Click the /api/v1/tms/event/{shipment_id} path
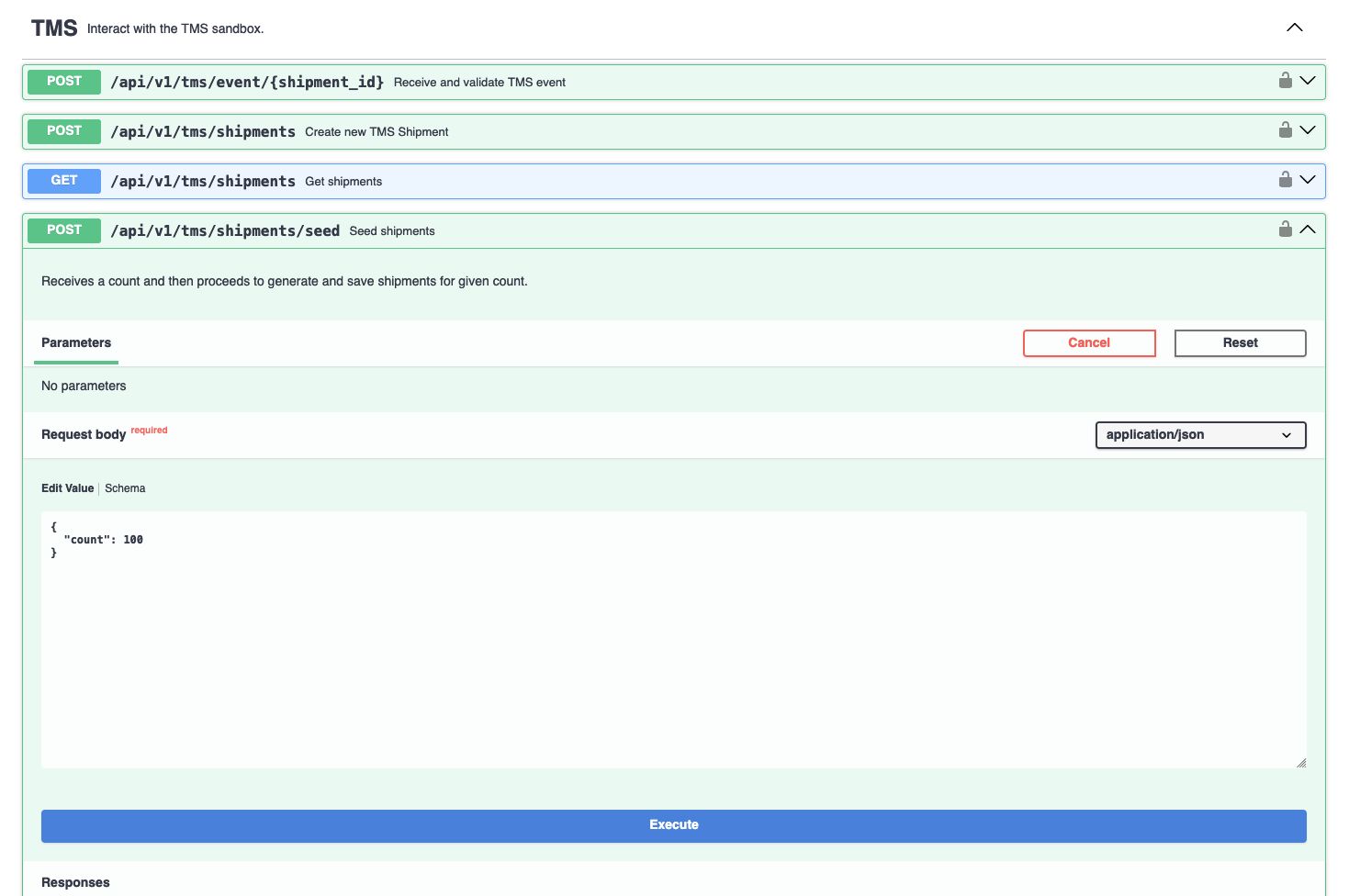This screenshot has height=896, width=1349. click(x=247, y=82)
